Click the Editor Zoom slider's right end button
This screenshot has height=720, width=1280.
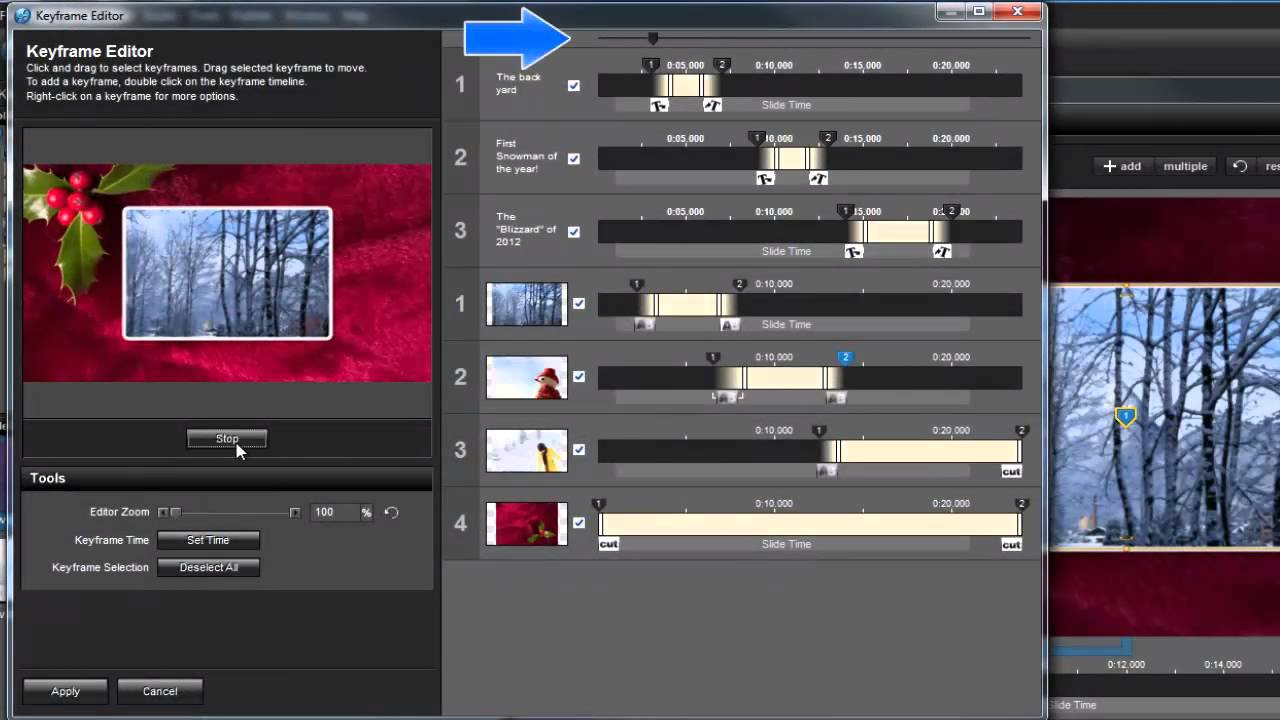point(294,512)
